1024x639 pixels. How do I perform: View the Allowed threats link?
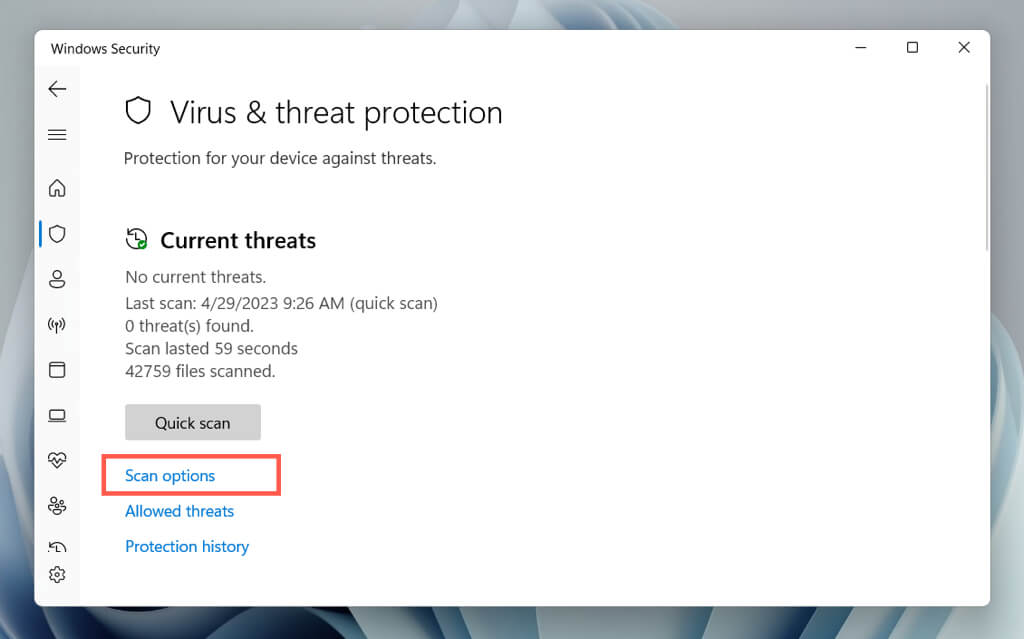point(179,511)
